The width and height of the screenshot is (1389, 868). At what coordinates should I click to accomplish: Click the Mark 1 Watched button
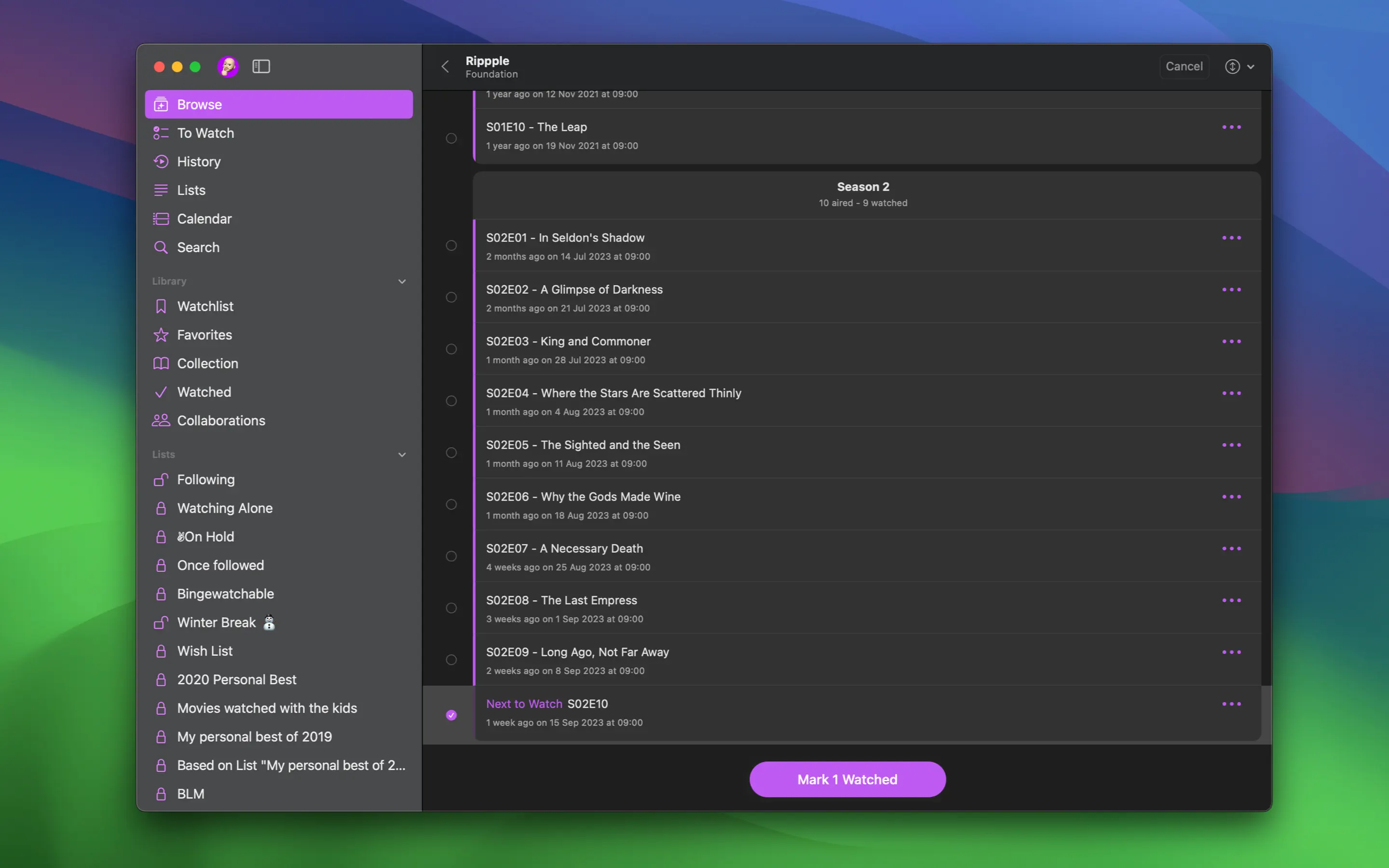[847, 779]
